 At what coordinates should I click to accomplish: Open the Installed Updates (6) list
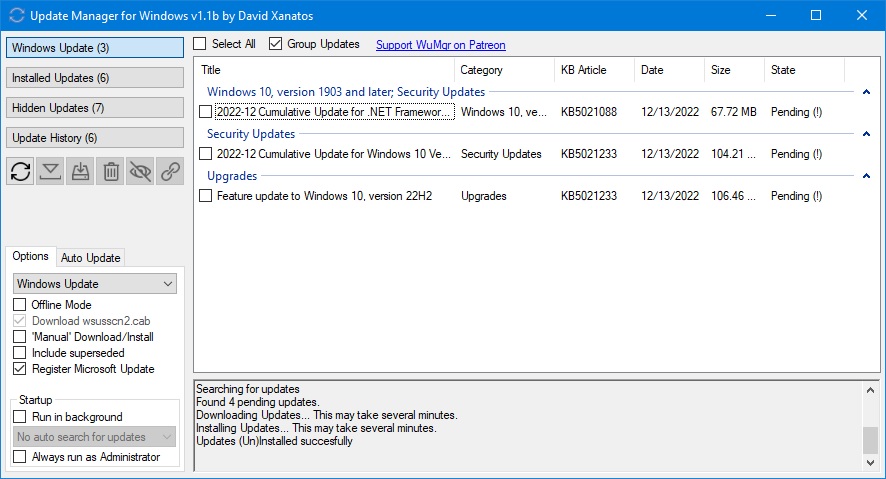coord(95,78)
